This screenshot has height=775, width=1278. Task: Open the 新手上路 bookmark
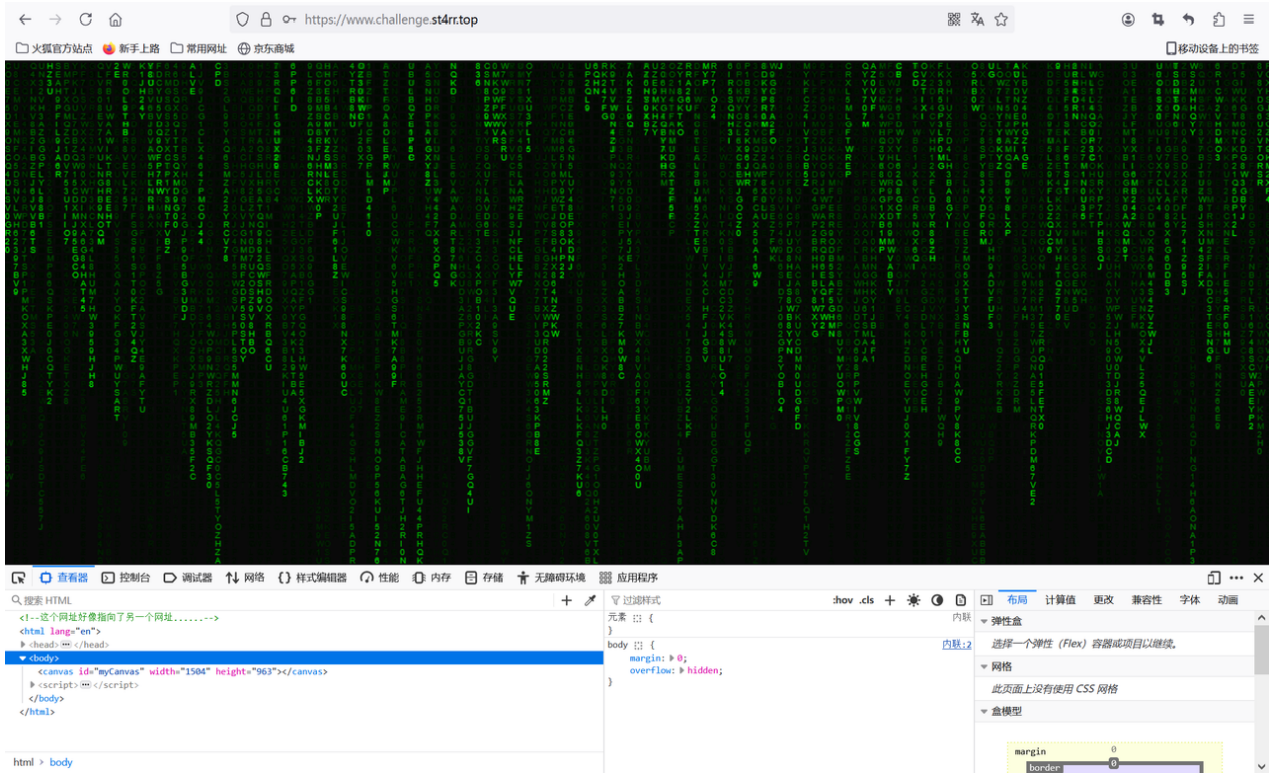(131, 48)
